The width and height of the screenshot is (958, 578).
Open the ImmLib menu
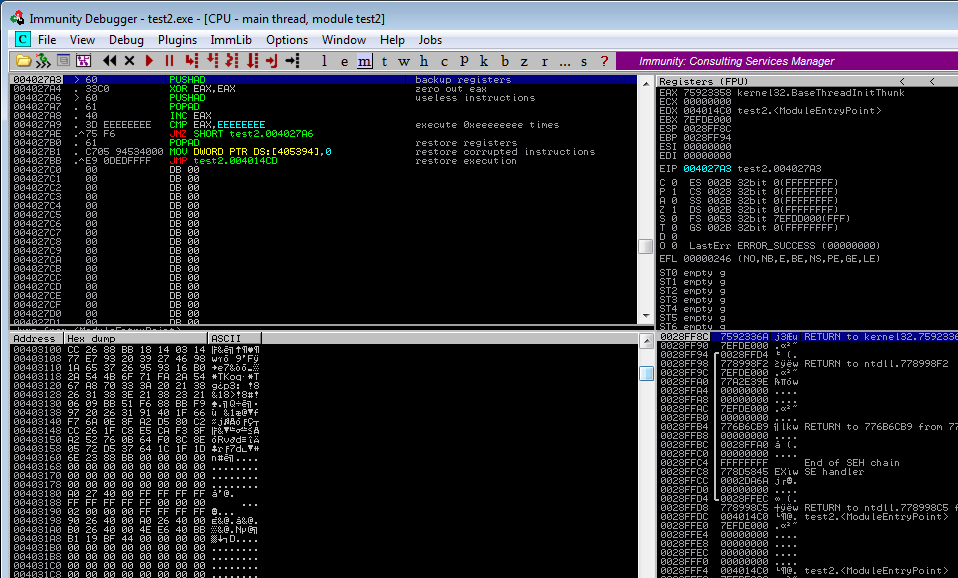(231, 40)
